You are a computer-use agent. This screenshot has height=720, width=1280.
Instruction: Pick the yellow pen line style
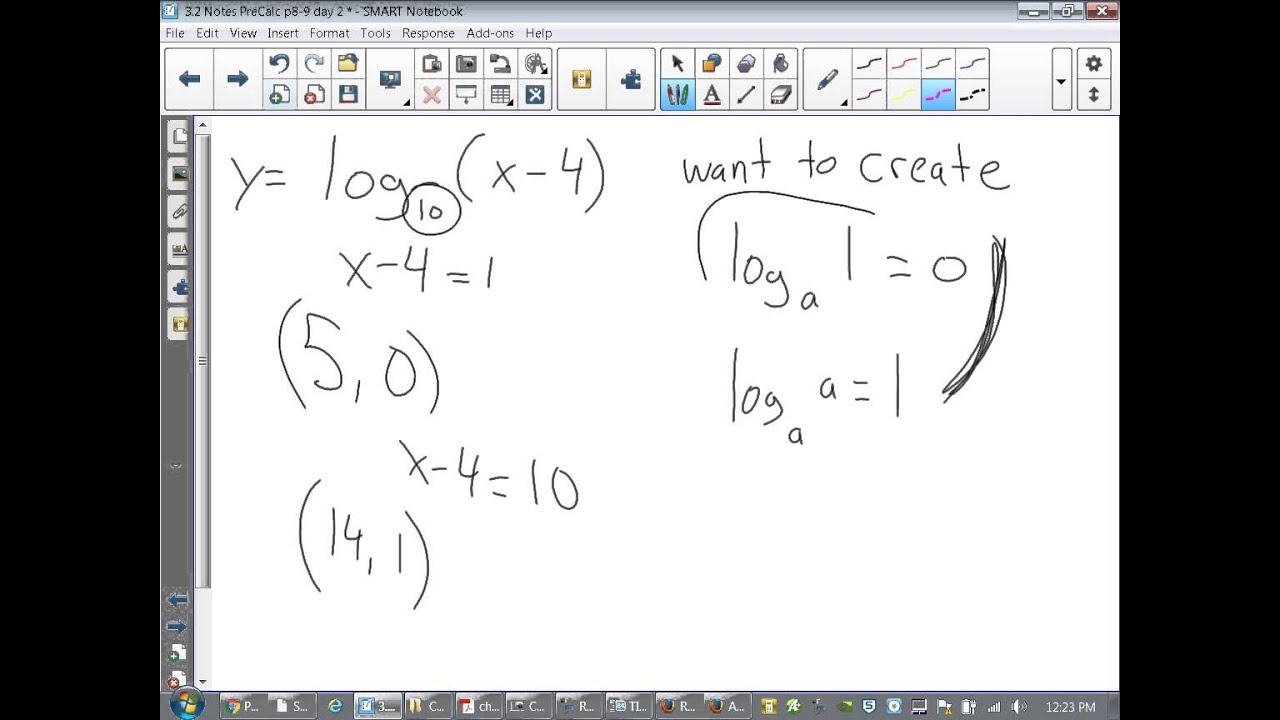pos(904,95)
